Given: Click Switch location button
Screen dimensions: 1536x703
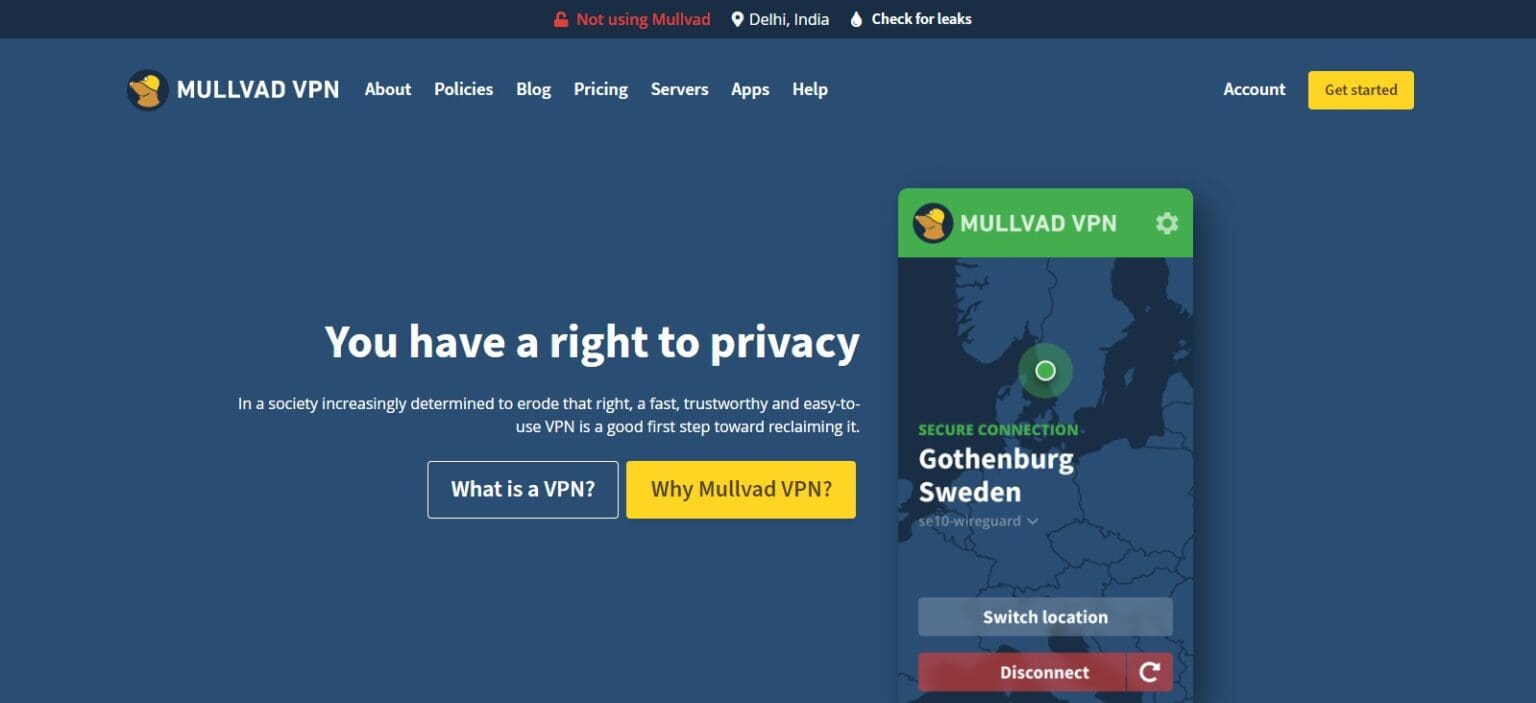Looking at the screenshot, I should 1045,617.
